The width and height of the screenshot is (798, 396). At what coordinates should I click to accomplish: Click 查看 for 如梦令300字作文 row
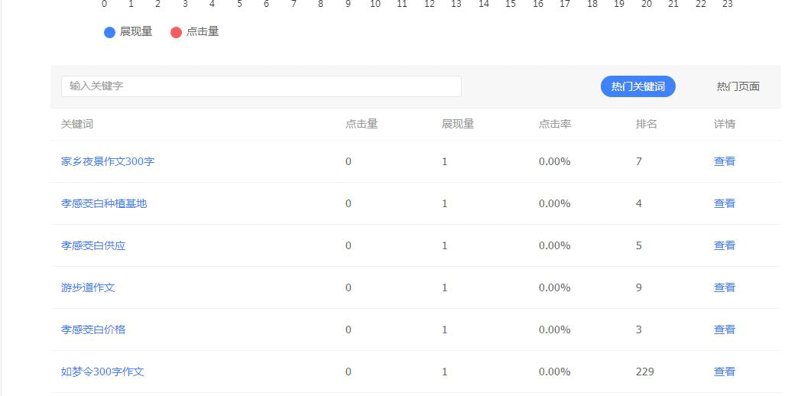coord(724,372)
